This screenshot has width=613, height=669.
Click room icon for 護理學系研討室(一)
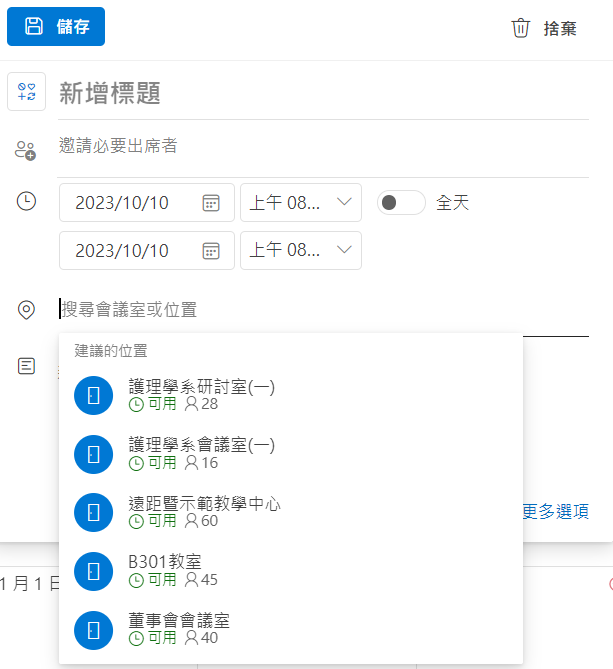click(x=94, y=396)
